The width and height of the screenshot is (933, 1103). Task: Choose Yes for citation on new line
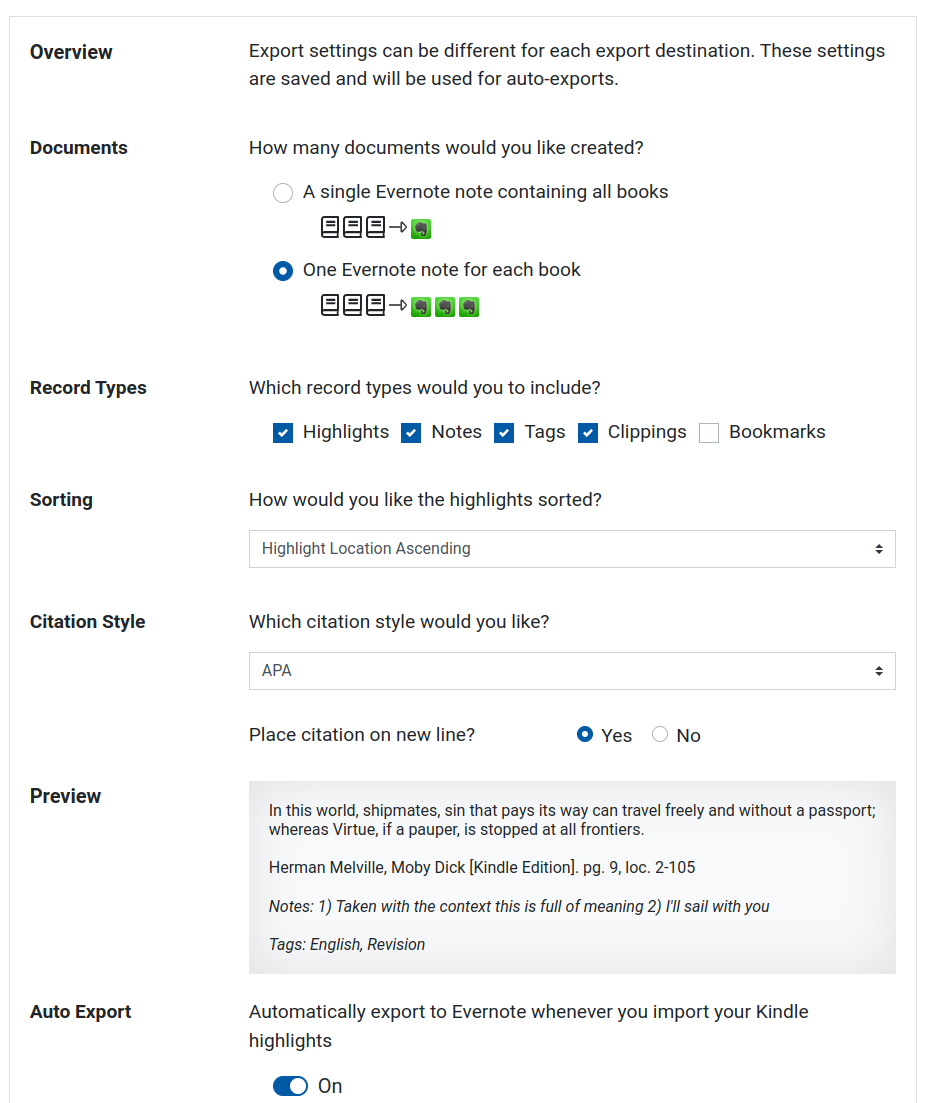(585, 734)
